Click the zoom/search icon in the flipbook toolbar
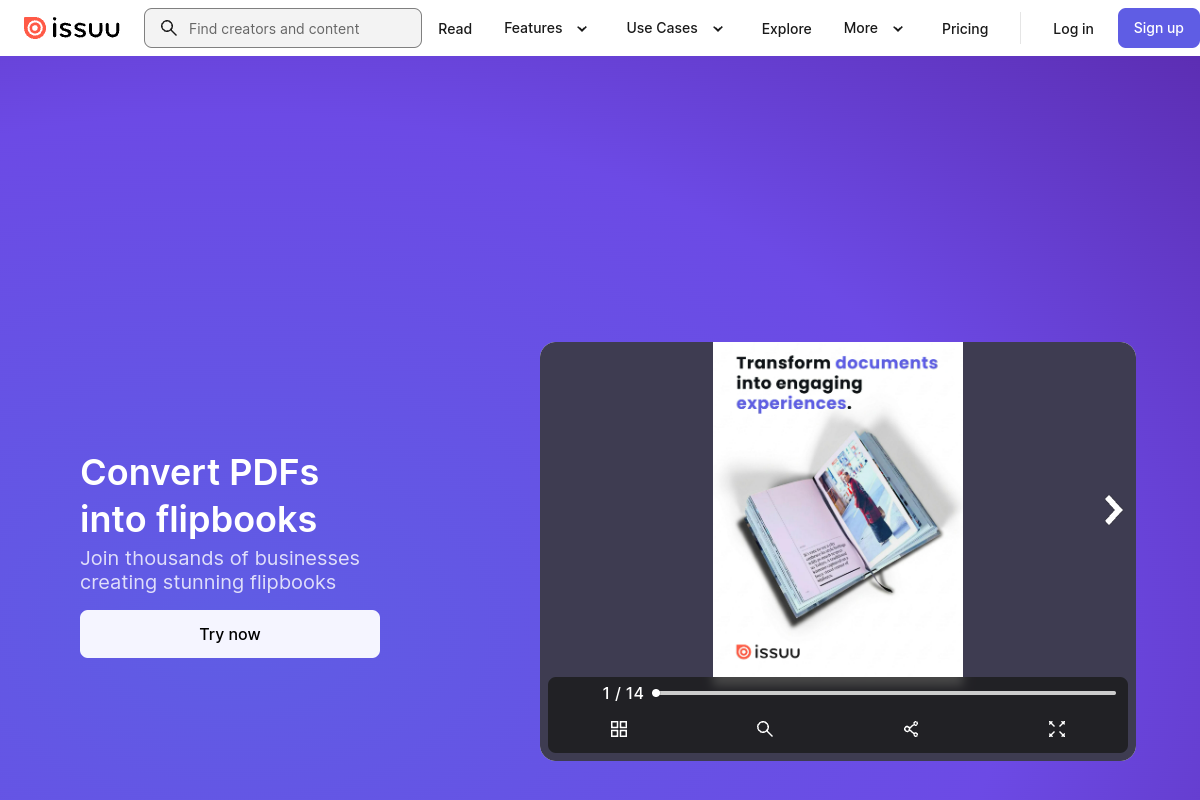The image size is (1200, 800). [765, 729]
